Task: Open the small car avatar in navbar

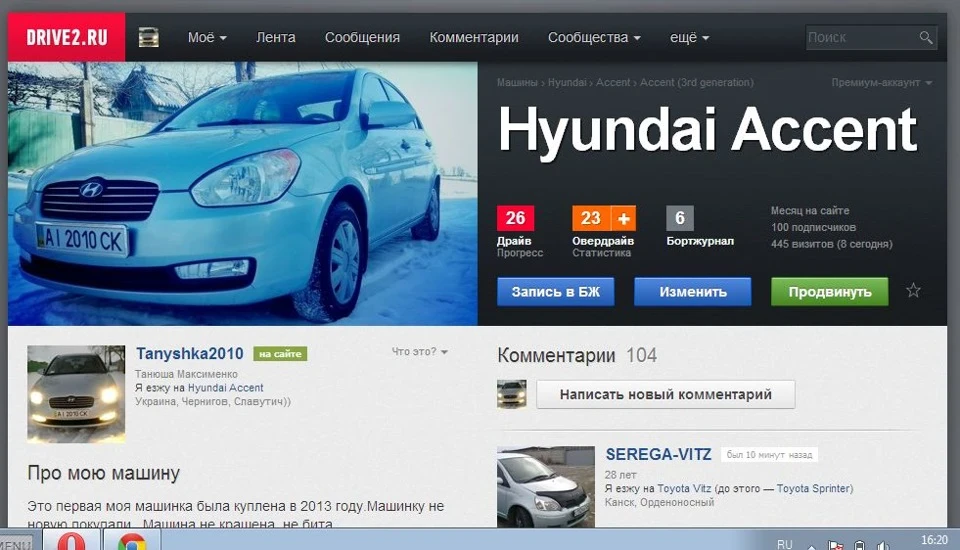Action: pyautogui.click(x=149, y=37)
